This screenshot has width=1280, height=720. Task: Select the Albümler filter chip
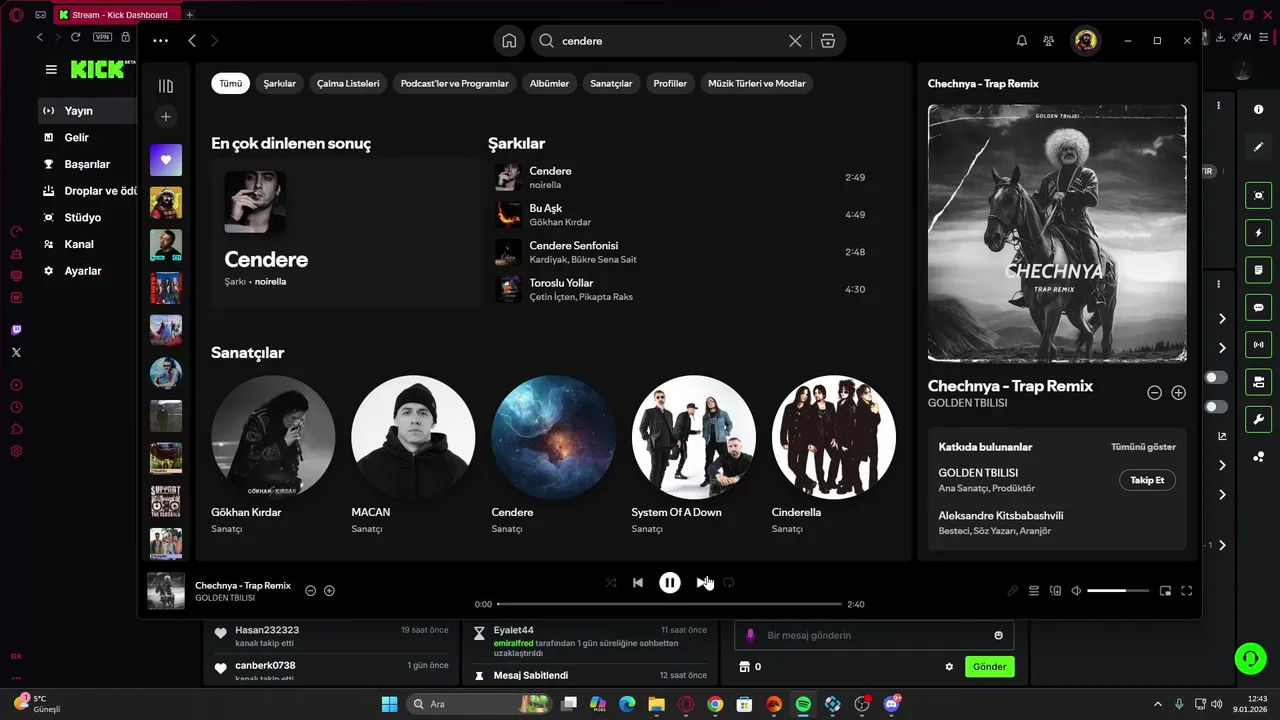549,84
